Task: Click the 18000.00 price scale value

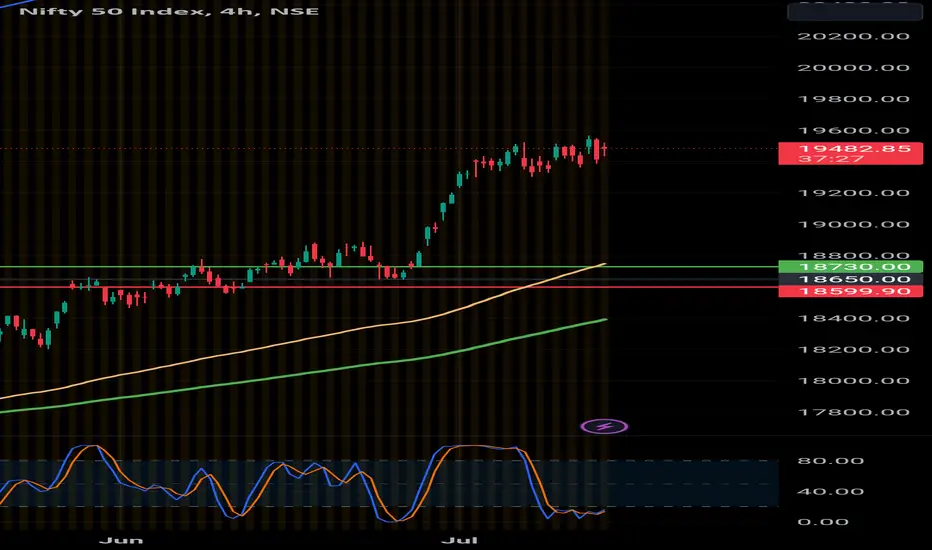Action: (854, 381)
